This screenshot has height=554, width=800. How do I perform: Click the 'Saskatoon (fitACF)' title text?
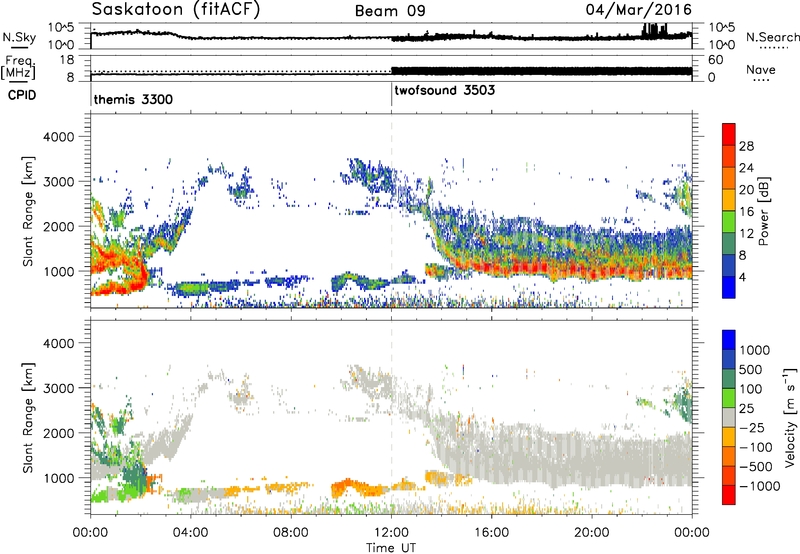(176, 10)
